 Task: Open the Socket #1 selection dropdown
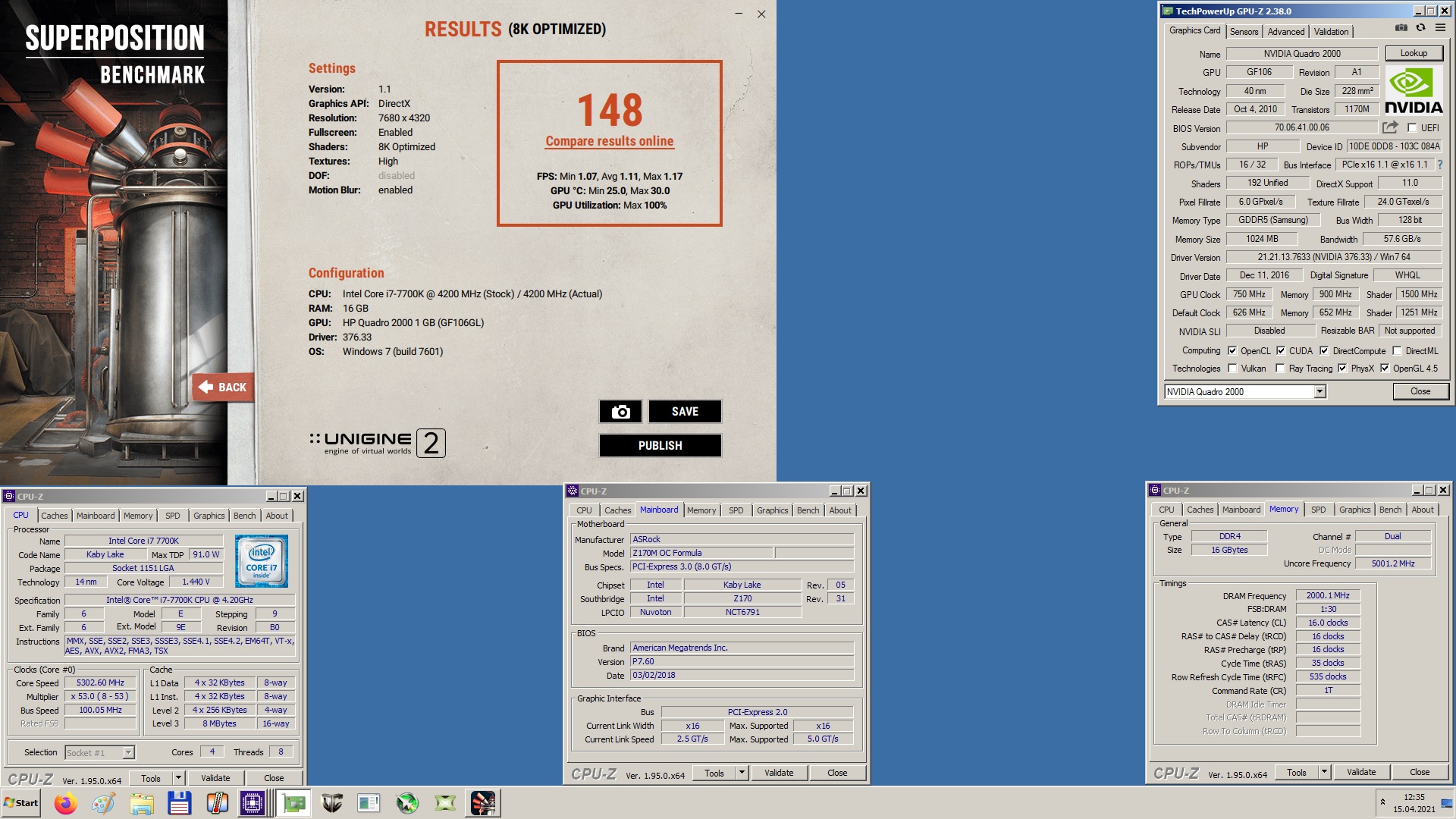128,752
